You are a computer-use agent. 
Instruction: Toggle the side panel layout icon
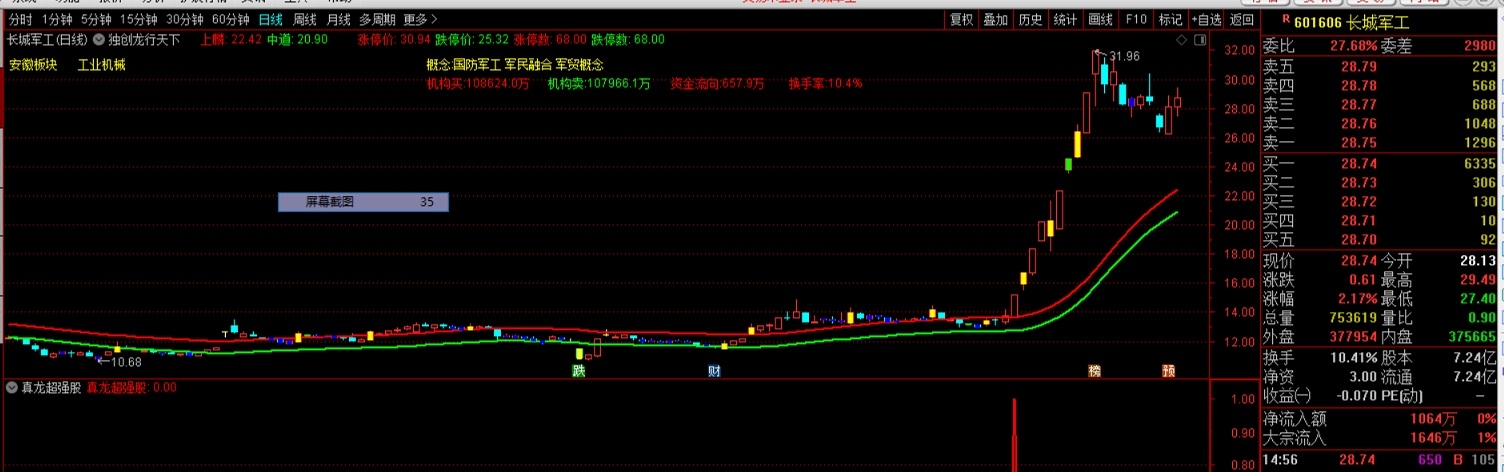click(x=1199, y=40)
